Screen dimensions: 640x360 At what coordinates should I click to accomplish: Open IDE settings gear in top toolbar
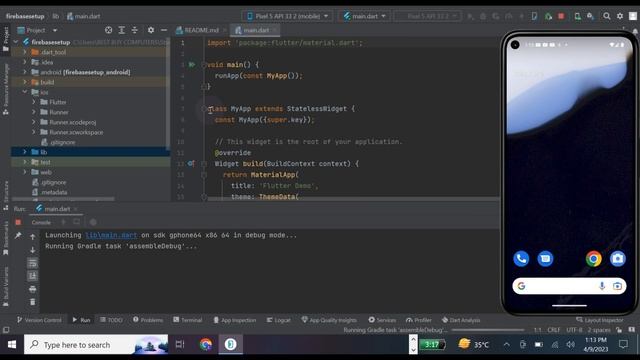pyautogui.click(x=620, y=16)
